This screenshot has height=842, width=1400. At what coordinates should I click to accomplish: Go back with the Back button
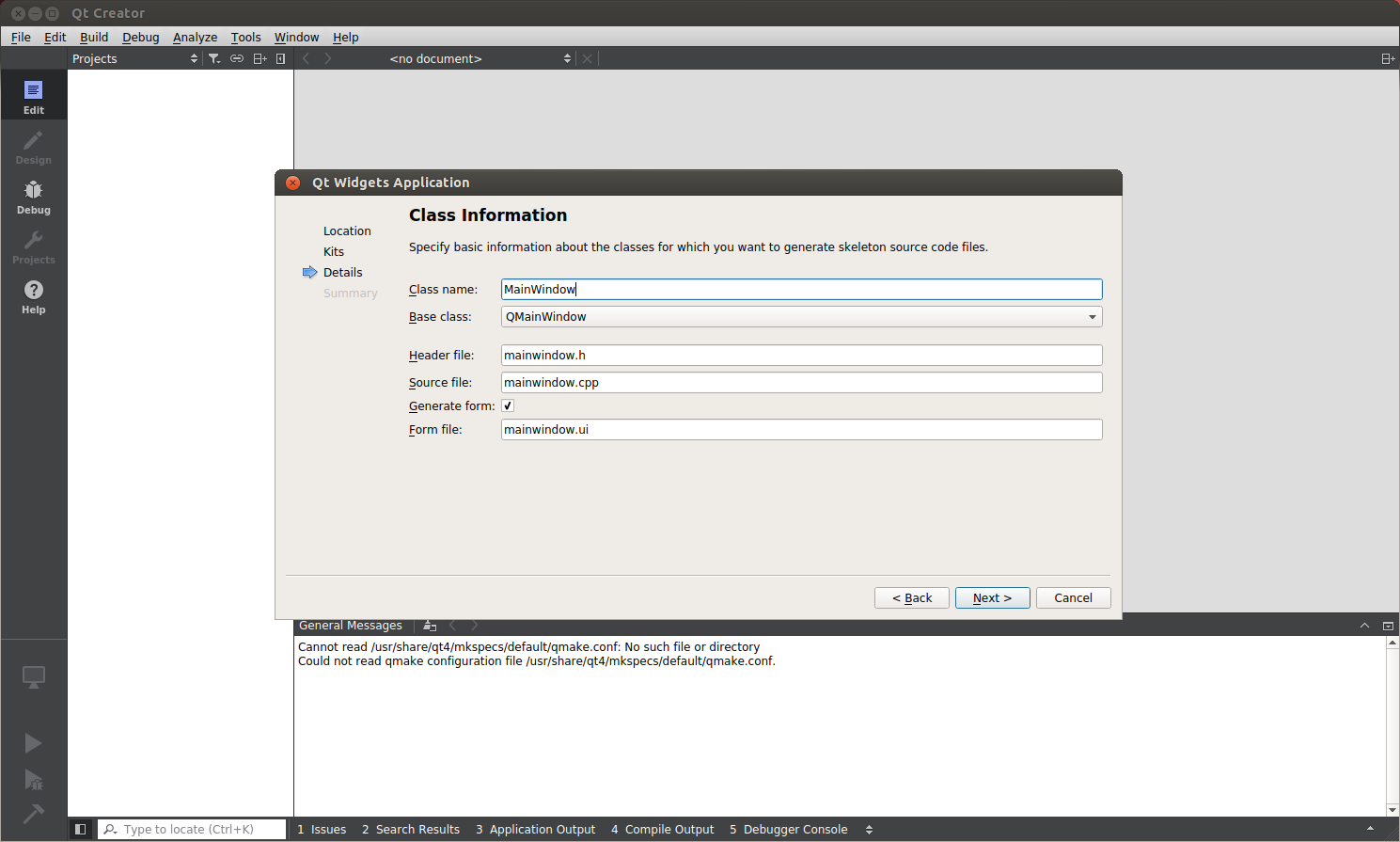(911, 597)
